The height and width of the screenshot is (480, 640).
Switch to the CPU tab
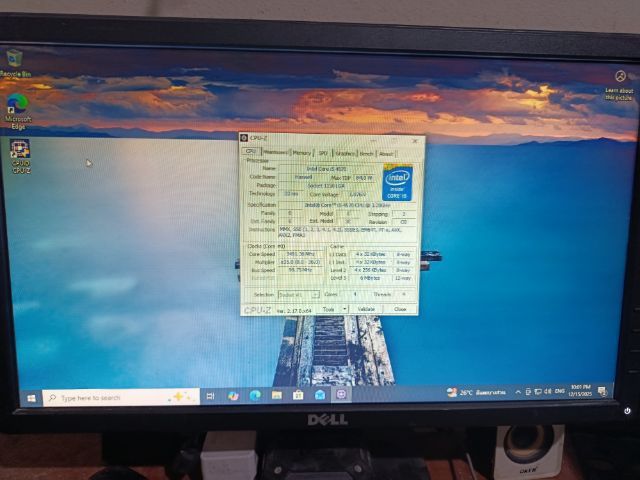click(251, 151)
